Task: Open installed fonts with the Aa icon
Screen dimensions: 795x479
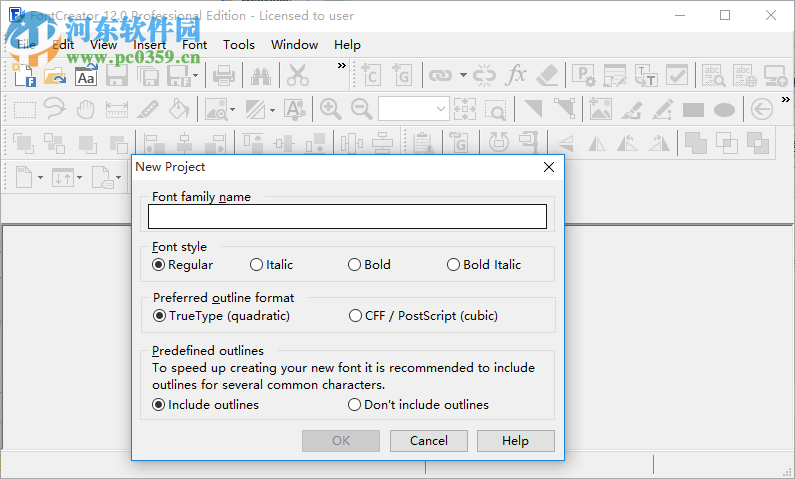Action: click(x=86, y=76)
